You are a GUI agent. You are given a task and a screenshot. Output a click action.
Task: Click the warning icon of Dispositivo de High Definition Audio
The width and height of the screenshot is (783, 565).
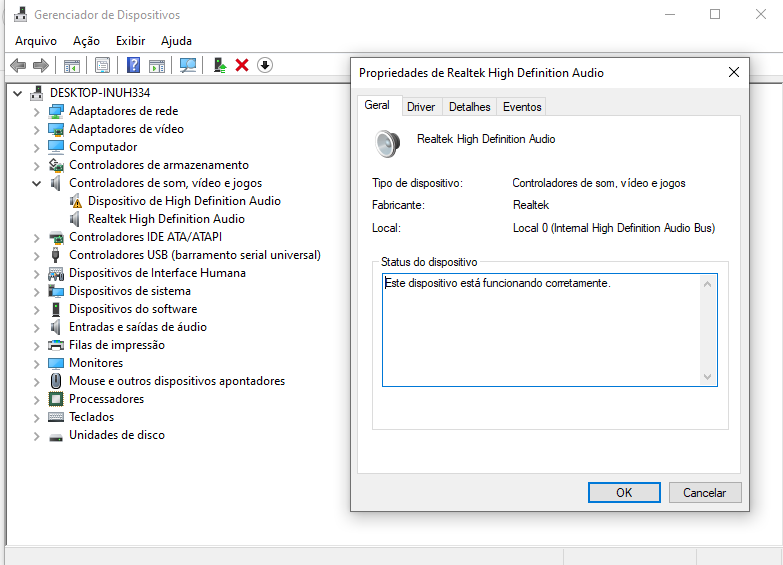[x=75, y=201]
